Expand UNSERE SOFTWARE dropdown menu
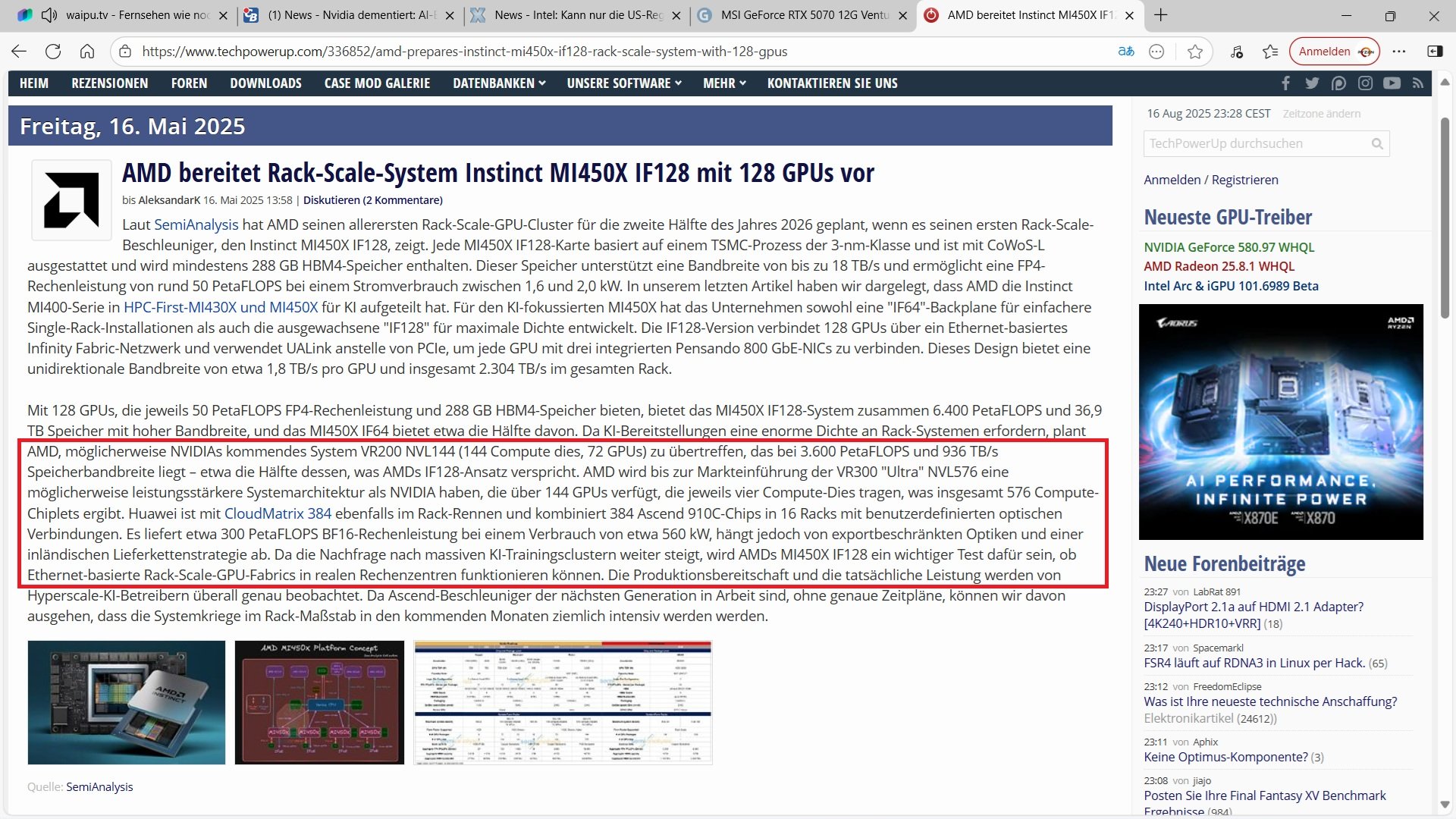The image size is (1456, 819). [624, 83]
